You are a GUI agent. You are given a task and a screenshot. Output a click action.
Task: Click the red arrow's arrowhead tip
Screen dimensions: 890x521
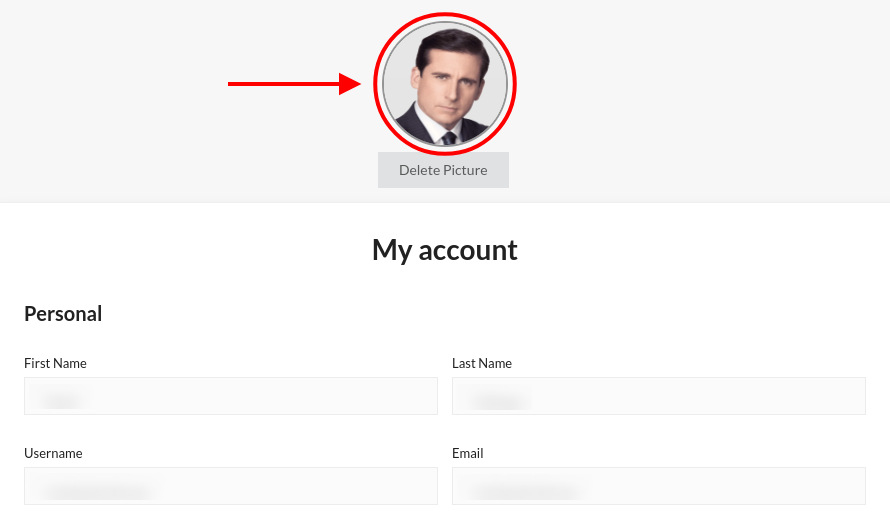click(356, 84)
